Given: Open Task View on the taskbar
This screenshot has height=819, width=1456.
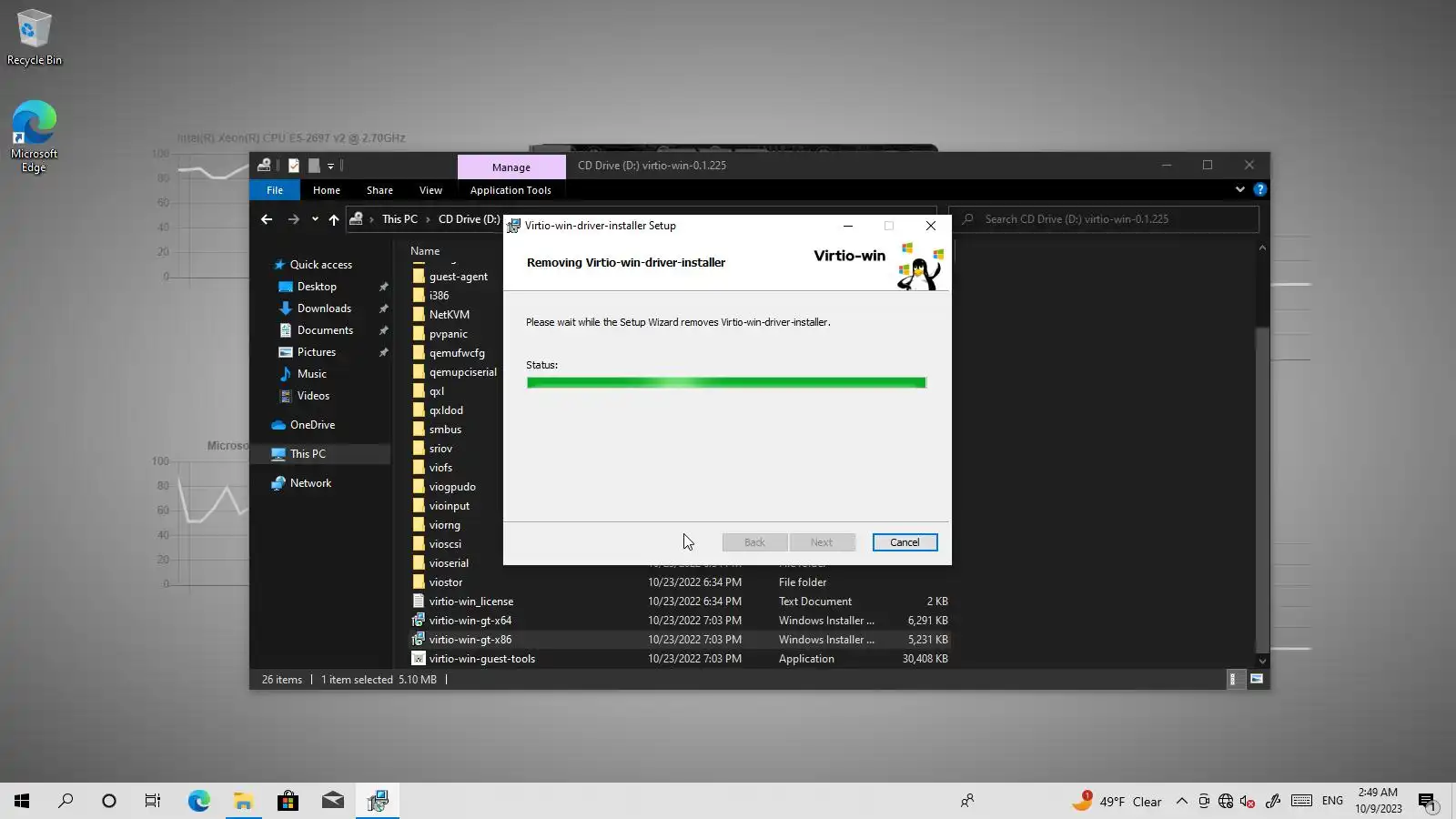Looking at the screenshot, I should point(153,801).
